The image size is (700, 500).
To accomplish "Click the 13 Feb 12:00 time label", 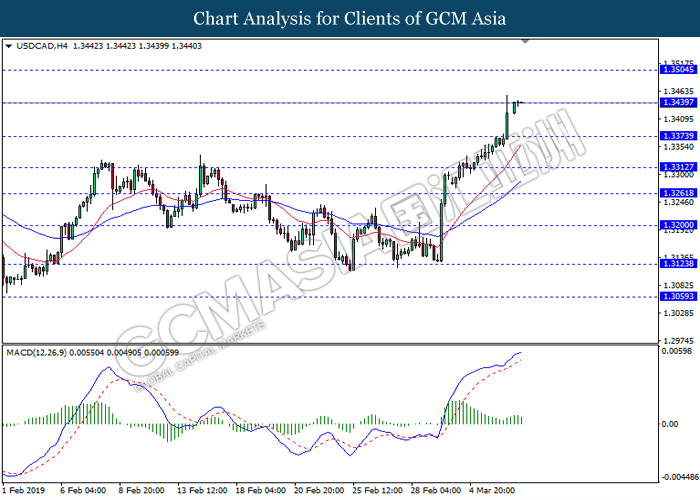I will pyautogui.click(x=202, y=490).
